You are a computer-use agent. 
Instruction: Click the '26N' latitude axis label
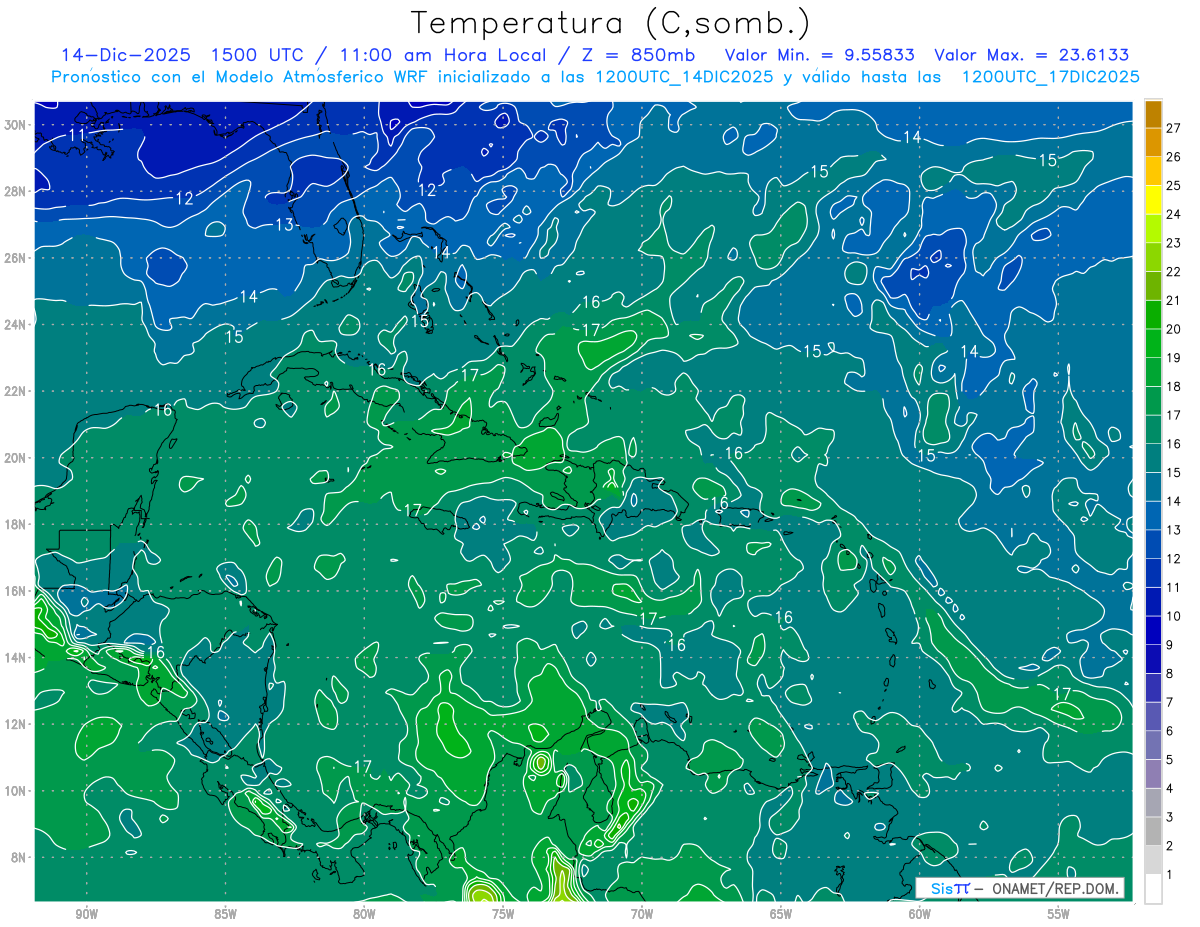coord(15,258)
